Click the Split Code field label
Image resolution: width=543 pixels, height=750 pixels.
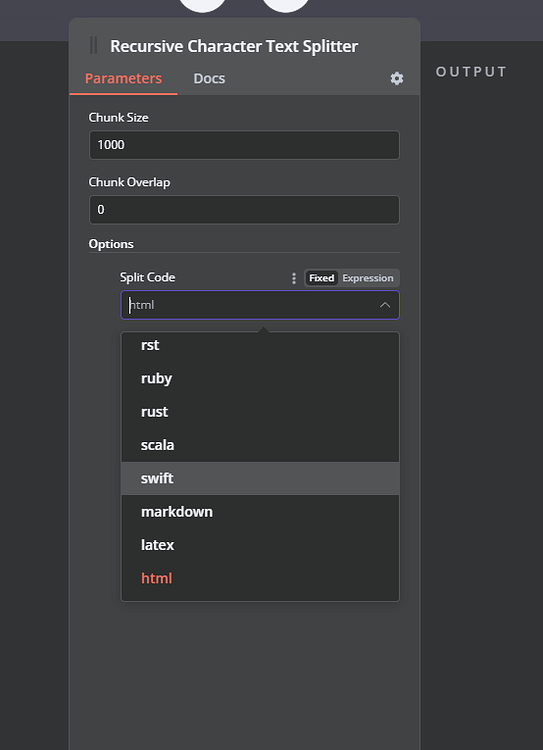147,277
